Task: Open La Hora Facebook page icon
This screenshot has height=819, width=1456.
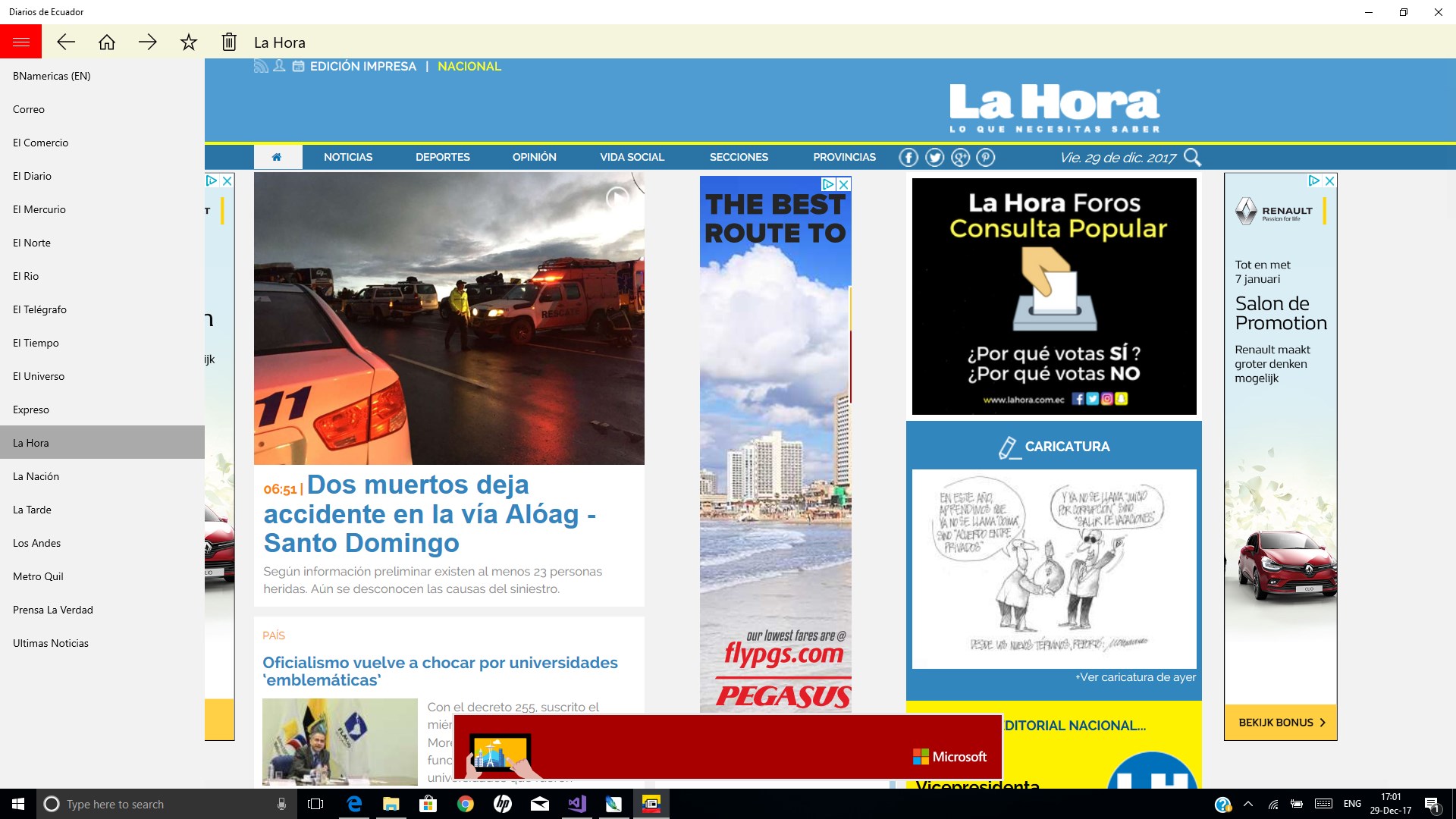Action: click(x=908, y=157)
